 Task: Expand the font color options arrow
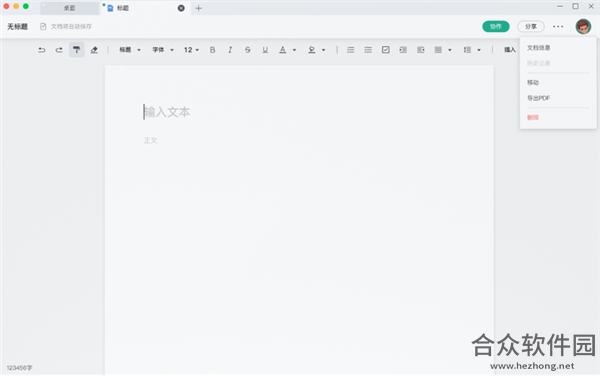pyautogui.click(x=294, y=50)
